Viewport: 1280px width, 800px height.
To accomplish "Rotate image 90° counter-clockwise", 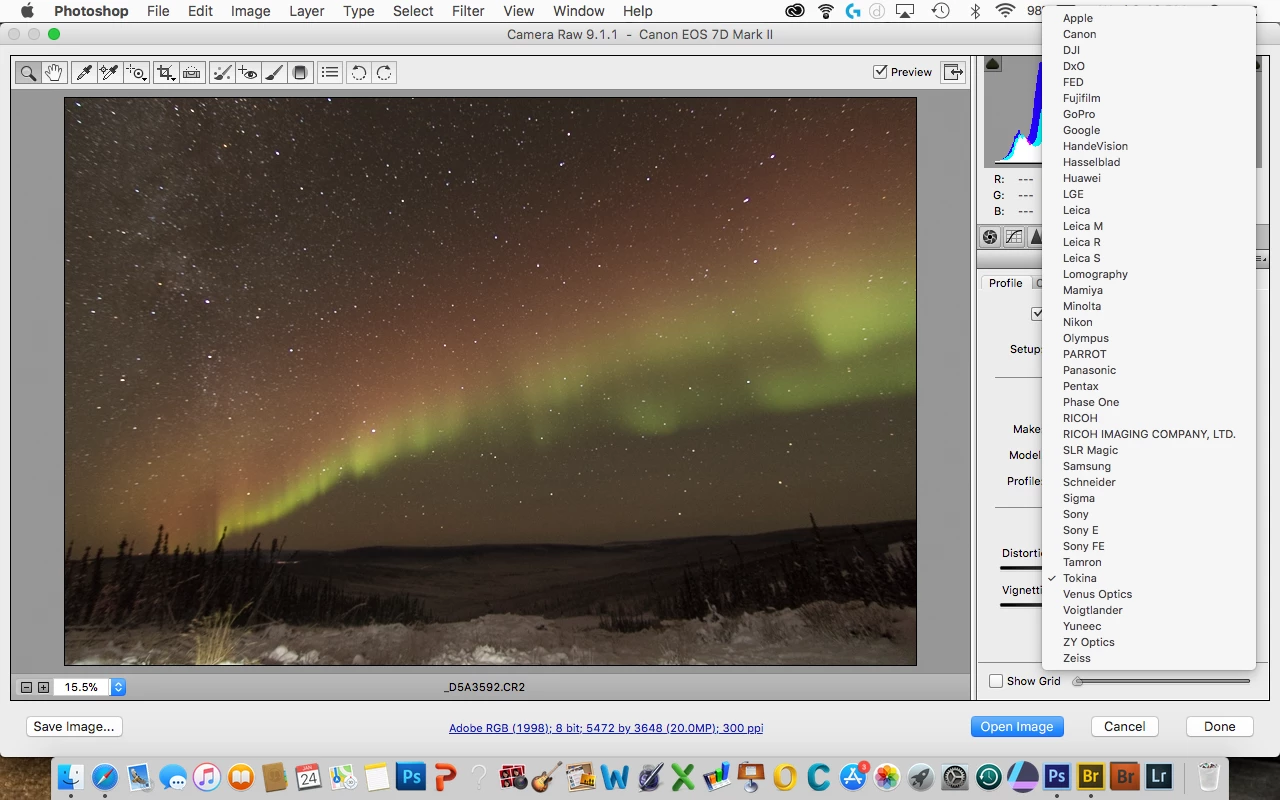I will click(x=358, y=73).
